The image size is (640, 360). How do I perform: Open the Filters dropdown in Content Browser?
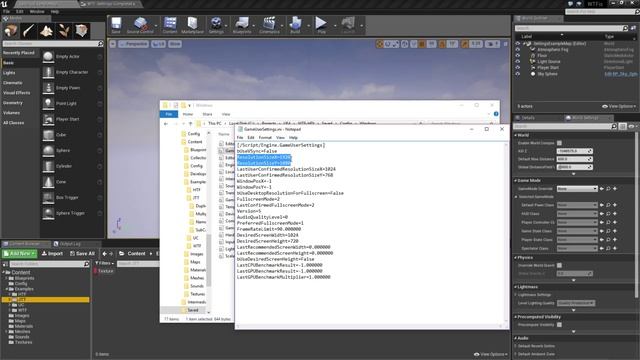click(x=104, y=263)
